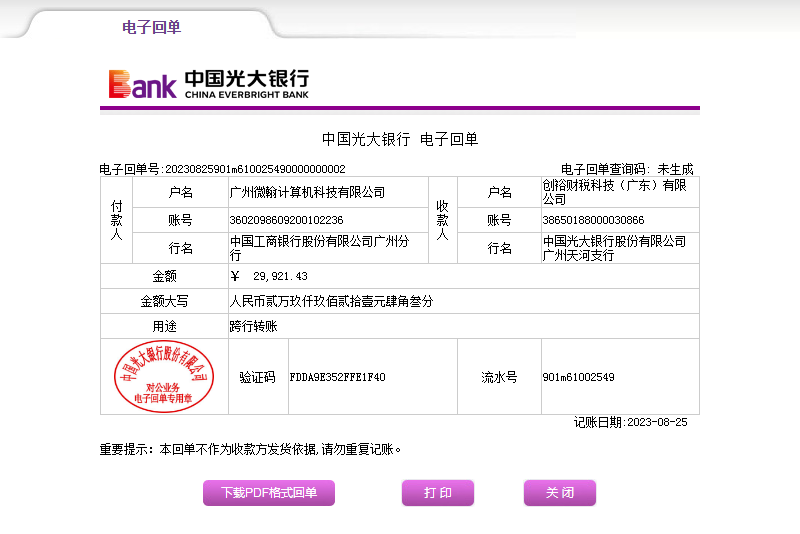
Task: Open the 电子回单 tab
Action: click(x=151, y=27)
